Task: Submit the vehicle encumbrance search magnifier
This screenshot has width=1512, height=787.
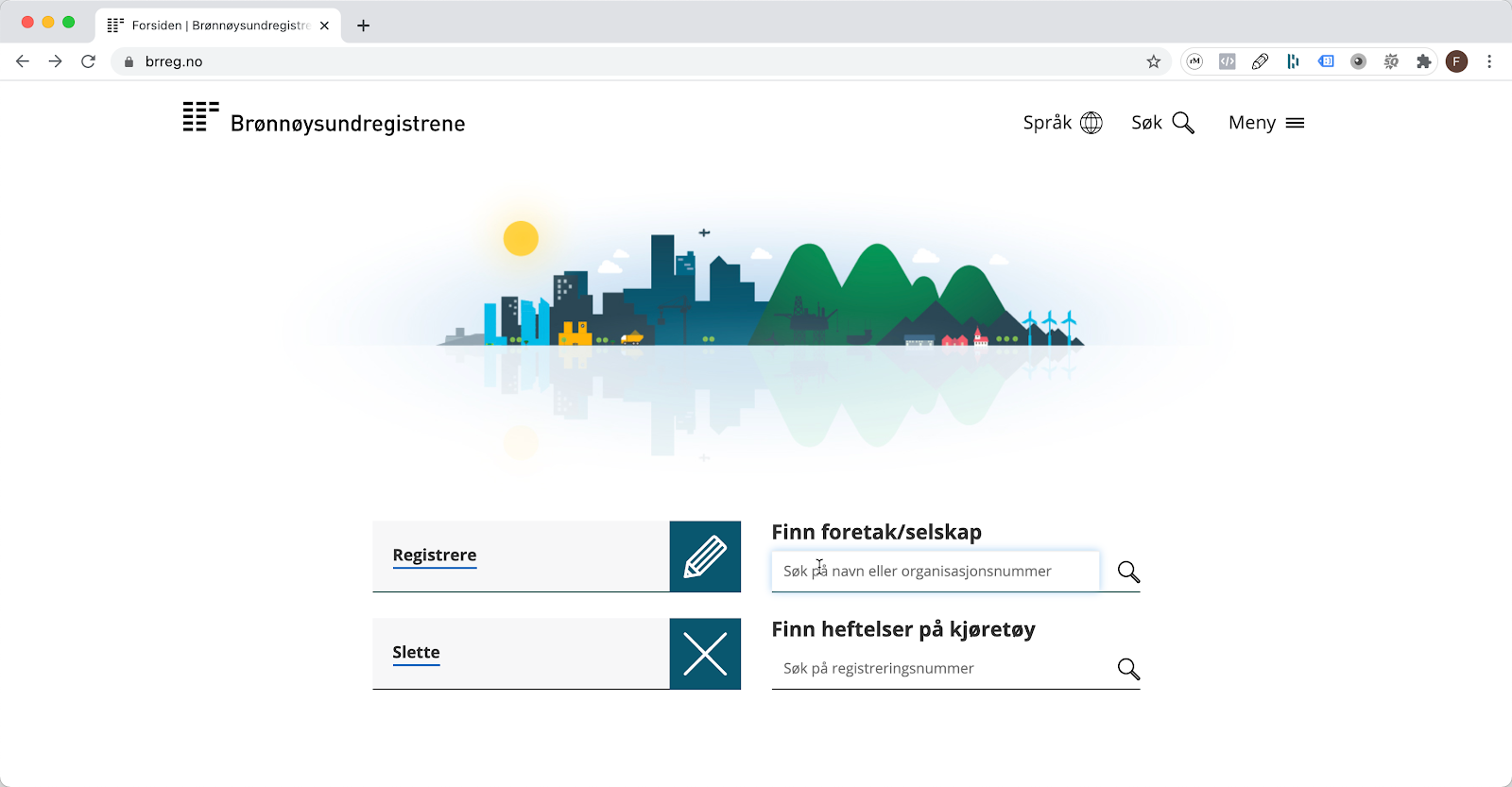Action: click(1128, 669)
